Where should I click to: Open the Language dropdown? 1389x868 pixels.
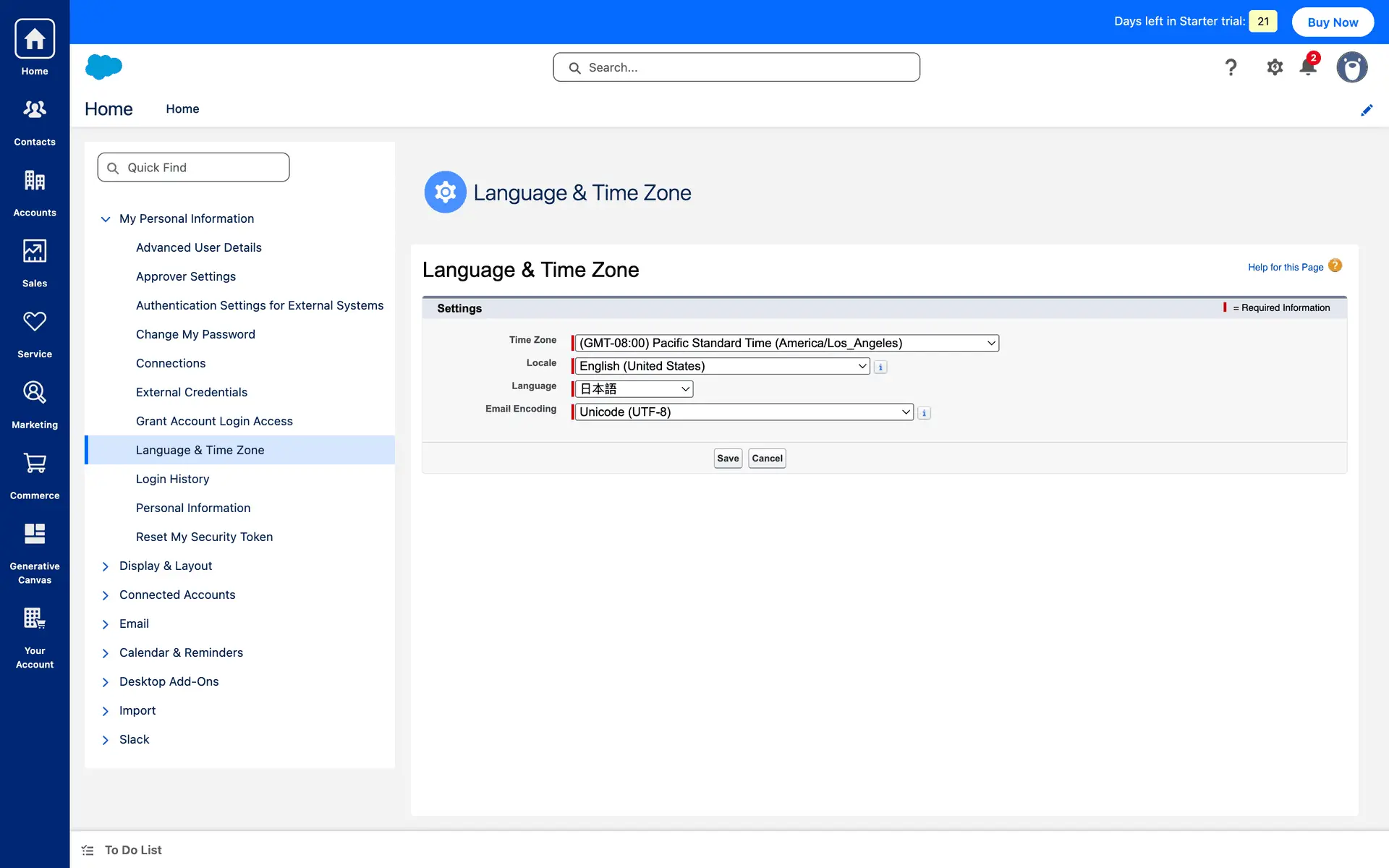coord(634,389)
